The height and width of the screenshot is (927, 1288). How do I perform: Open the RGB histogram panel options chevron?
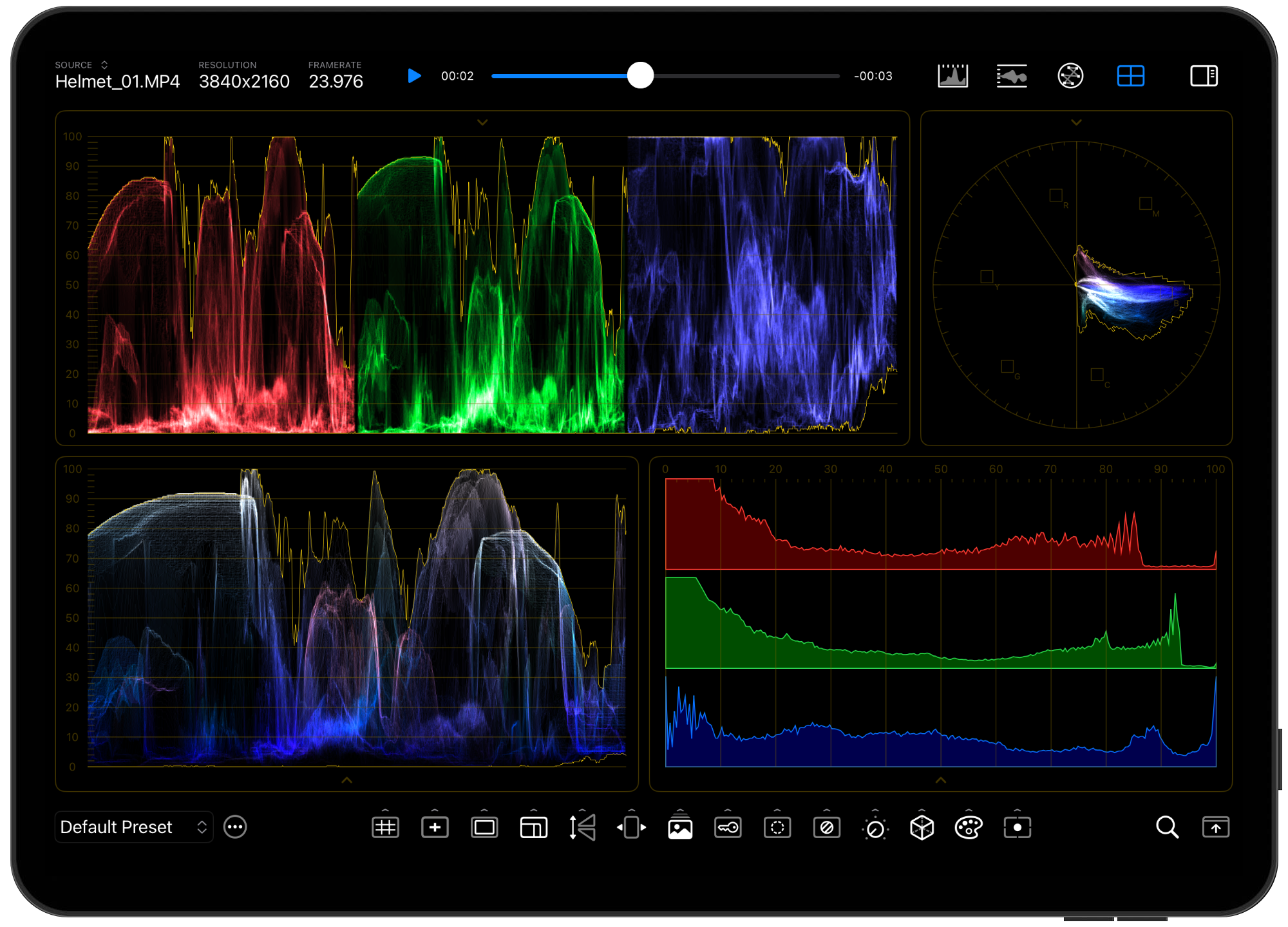[941, 780]
